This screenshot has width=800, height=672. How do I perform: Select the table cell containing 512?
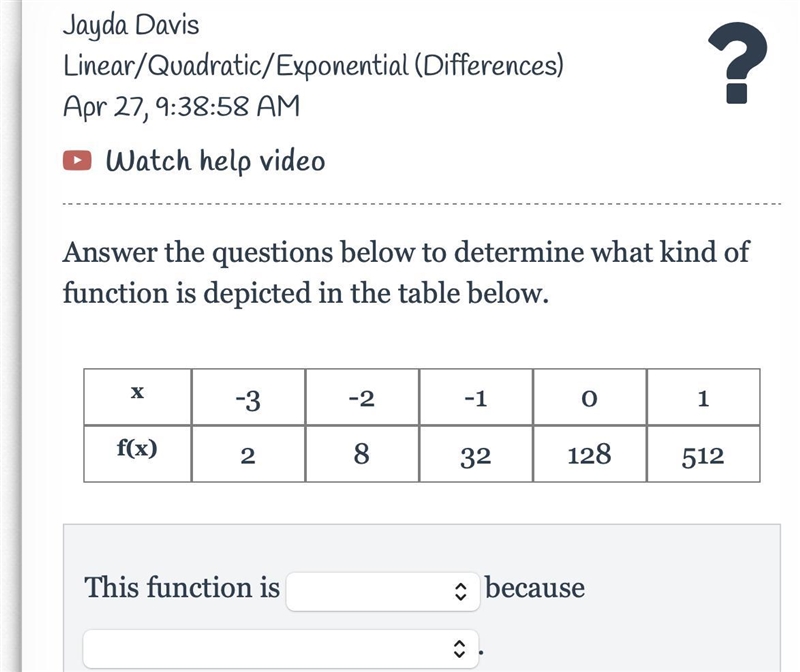(703, 454)
